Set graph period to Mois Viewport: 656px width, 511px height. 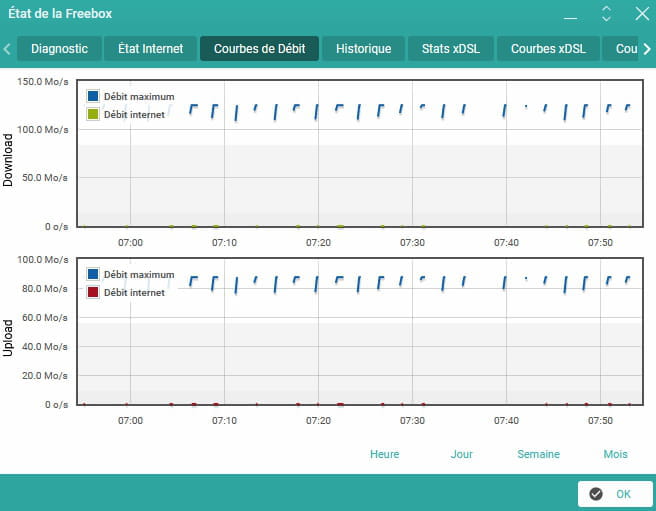click(615, 454)
